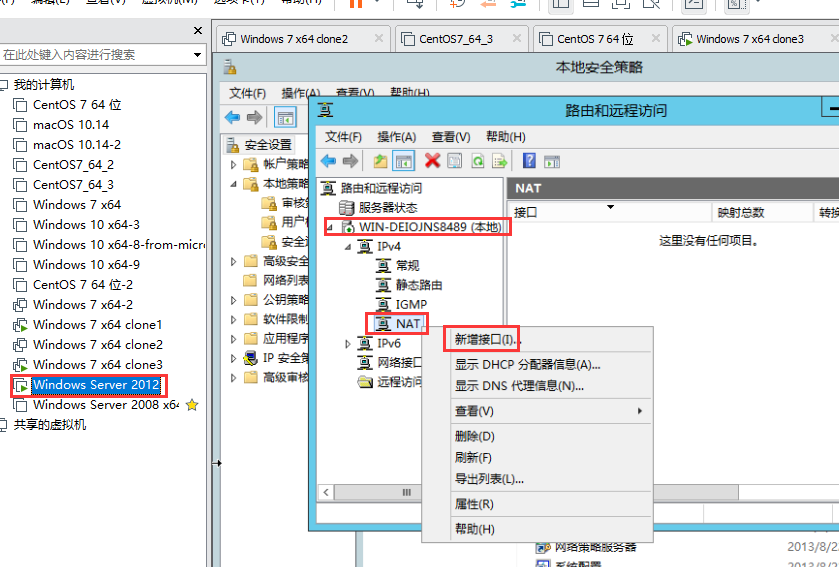
Task: Click the red X delete icon in routing toolbar
Action: click(432, 160)
